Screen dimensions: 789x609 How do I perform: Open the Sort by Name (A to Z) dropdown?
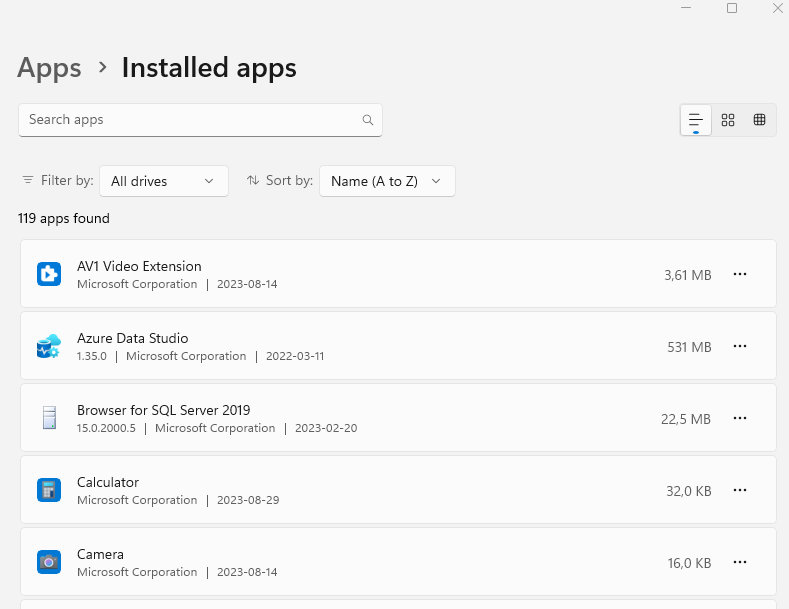[x=387, y=181]
